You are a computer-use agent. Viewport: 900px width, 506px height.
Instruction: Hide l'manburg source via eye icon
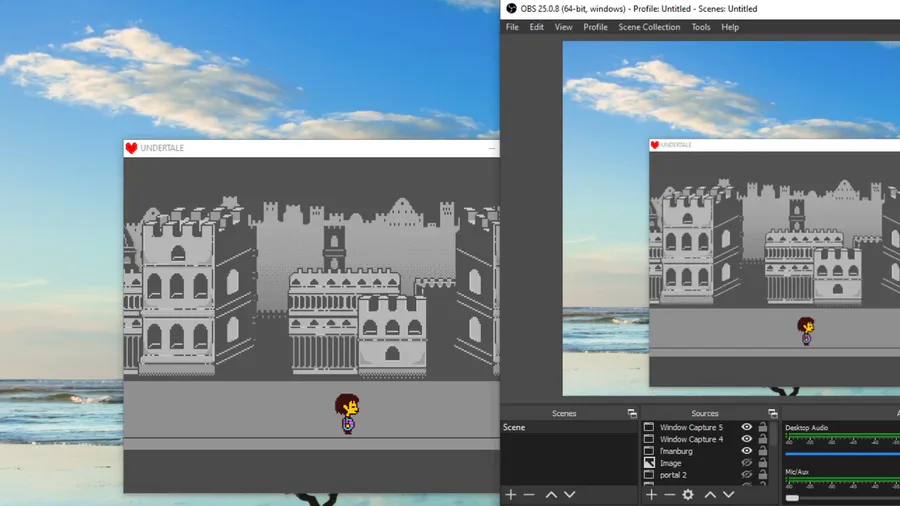click(746, 451)
